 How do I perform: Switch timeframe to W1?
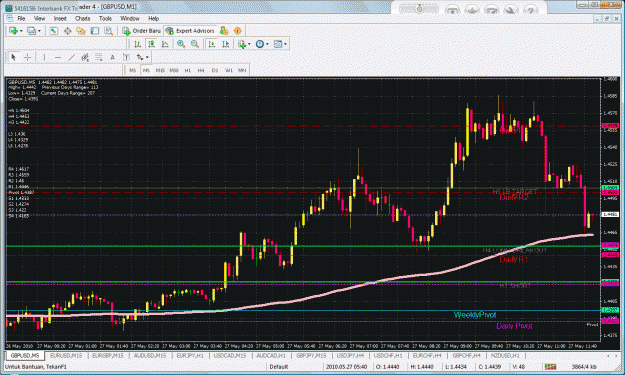pos(229,70)
